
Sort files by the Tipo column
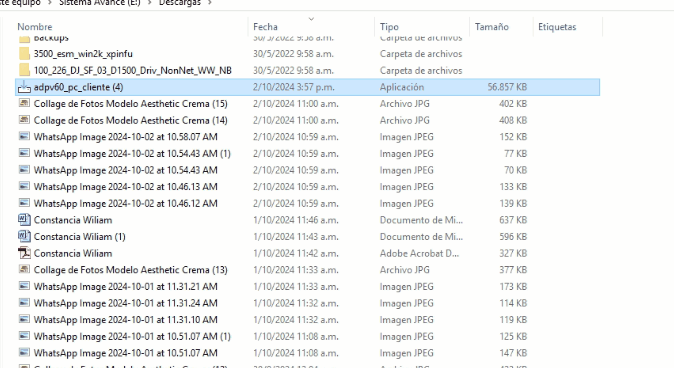tap(389, 27)
